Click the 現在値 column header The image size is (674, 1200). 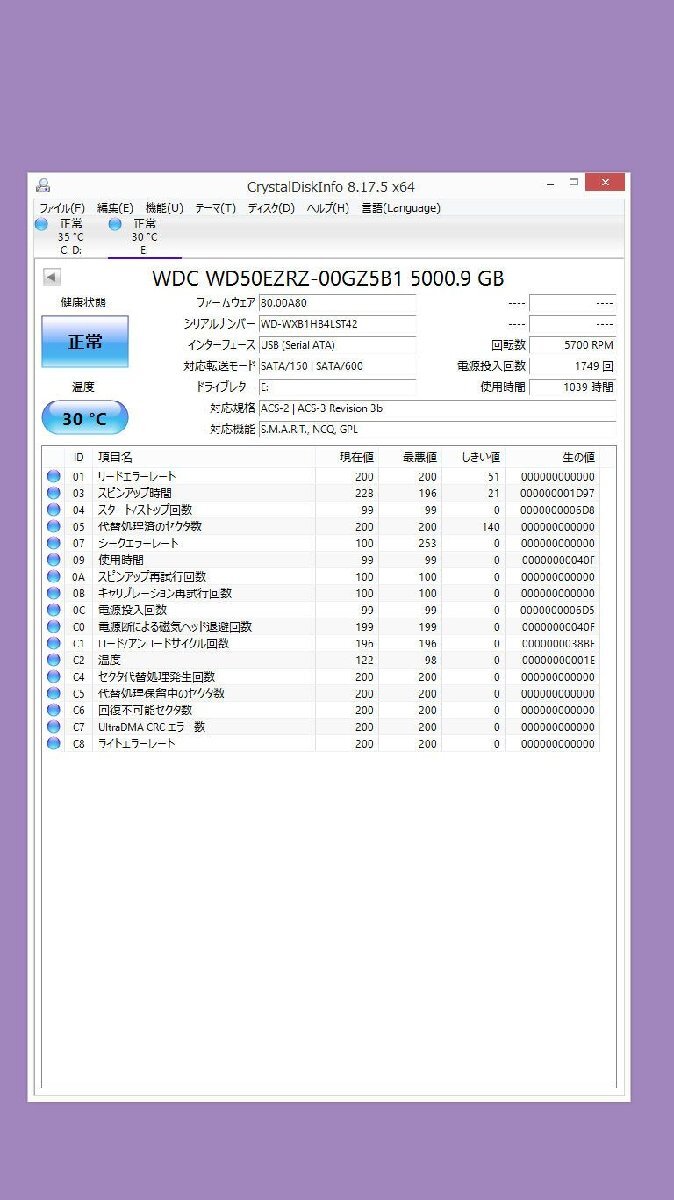(x=347, y=457)
